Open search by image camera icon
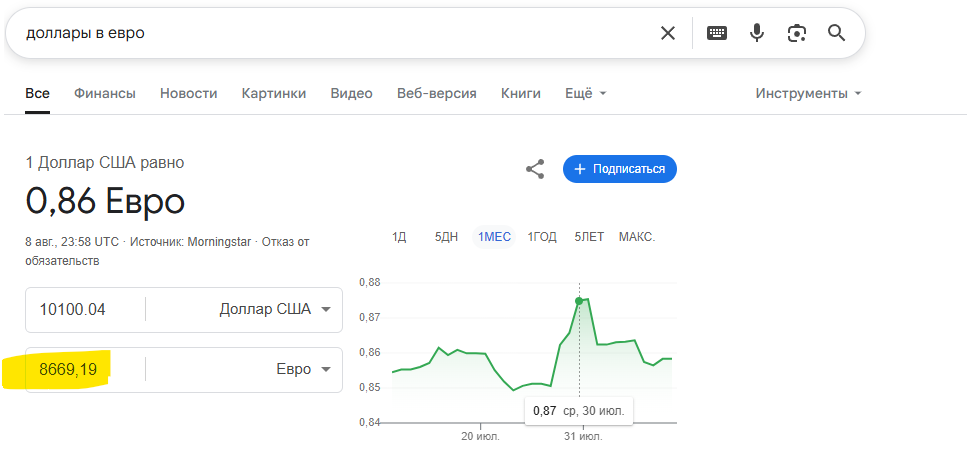This screenshot has height=456, width=967. click(796, 33)
